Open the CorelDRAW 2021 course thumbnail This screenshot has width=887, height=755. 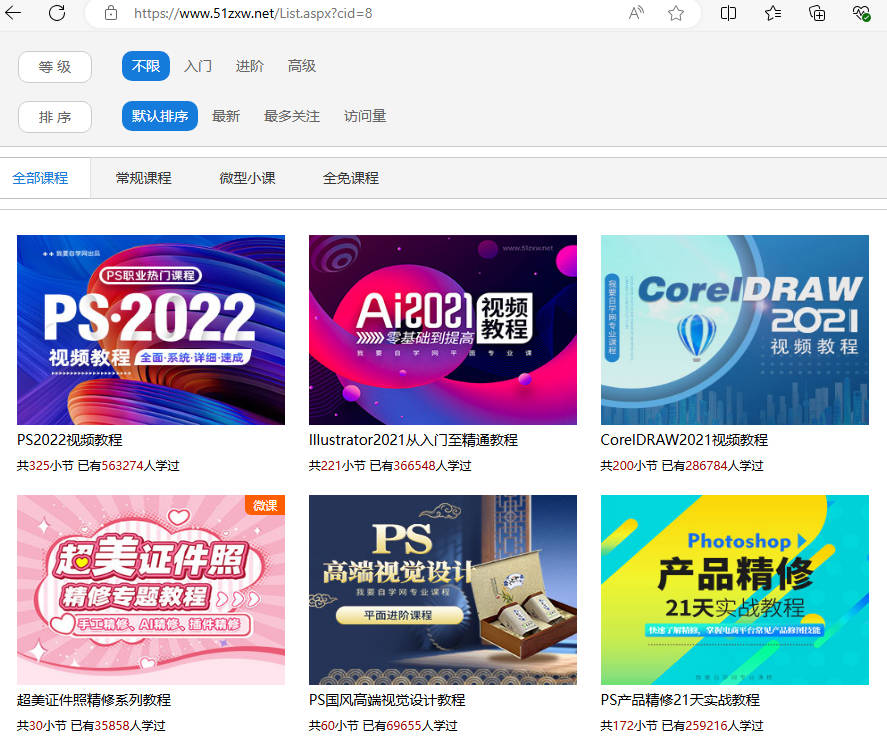[x=735, y=330]
